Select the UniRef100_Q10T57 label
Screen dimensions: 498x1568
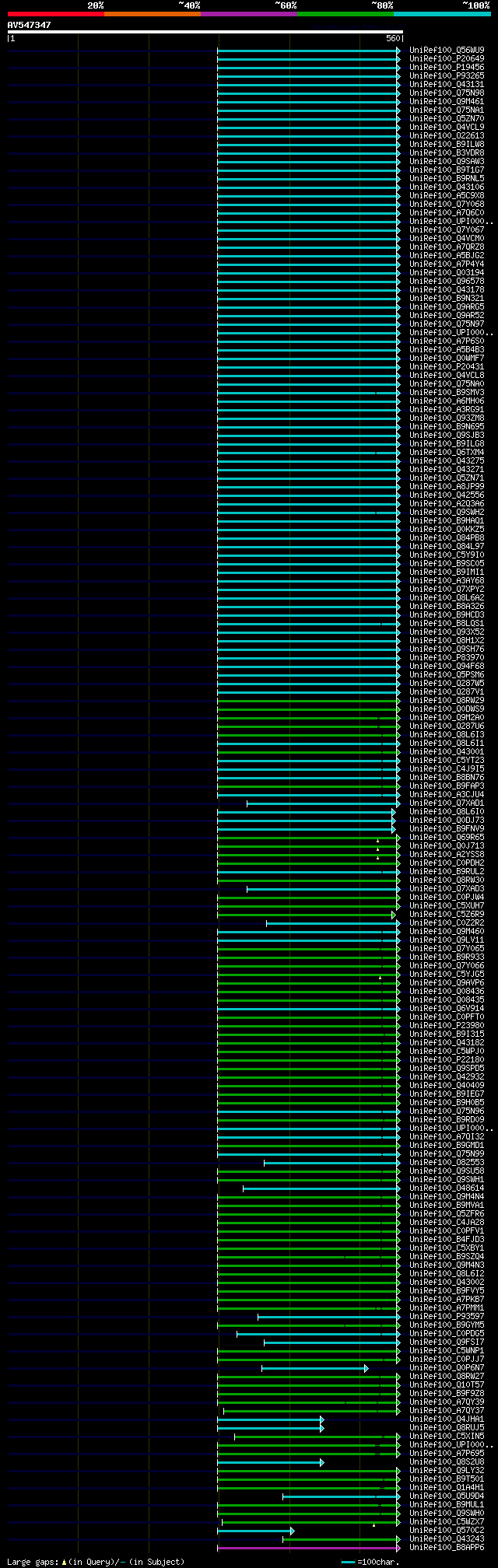447,1384
